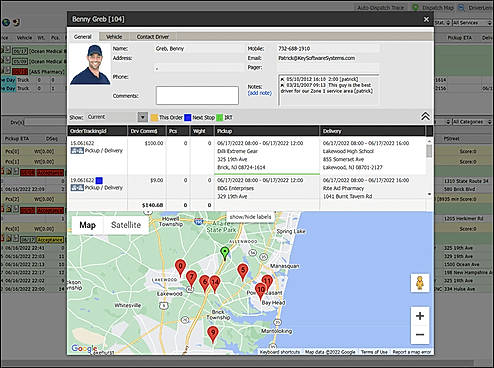
Task: Click map stop marker 14
Action: pyautogui.click(x=215, y=284)
